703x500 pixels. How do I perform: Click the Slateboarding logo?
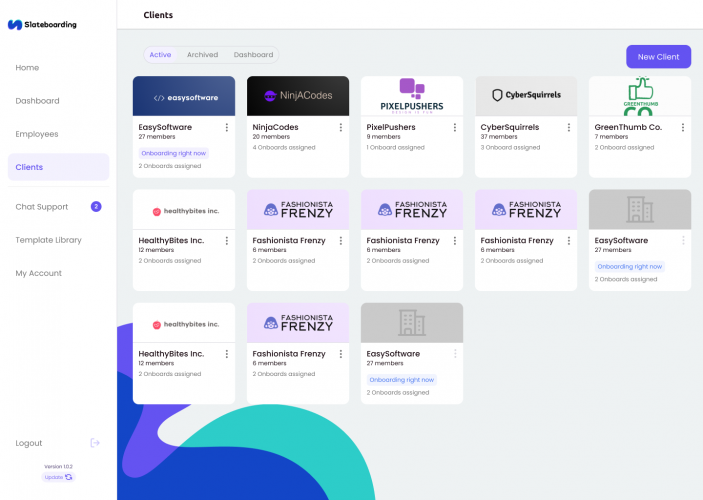tap(42, 25)
